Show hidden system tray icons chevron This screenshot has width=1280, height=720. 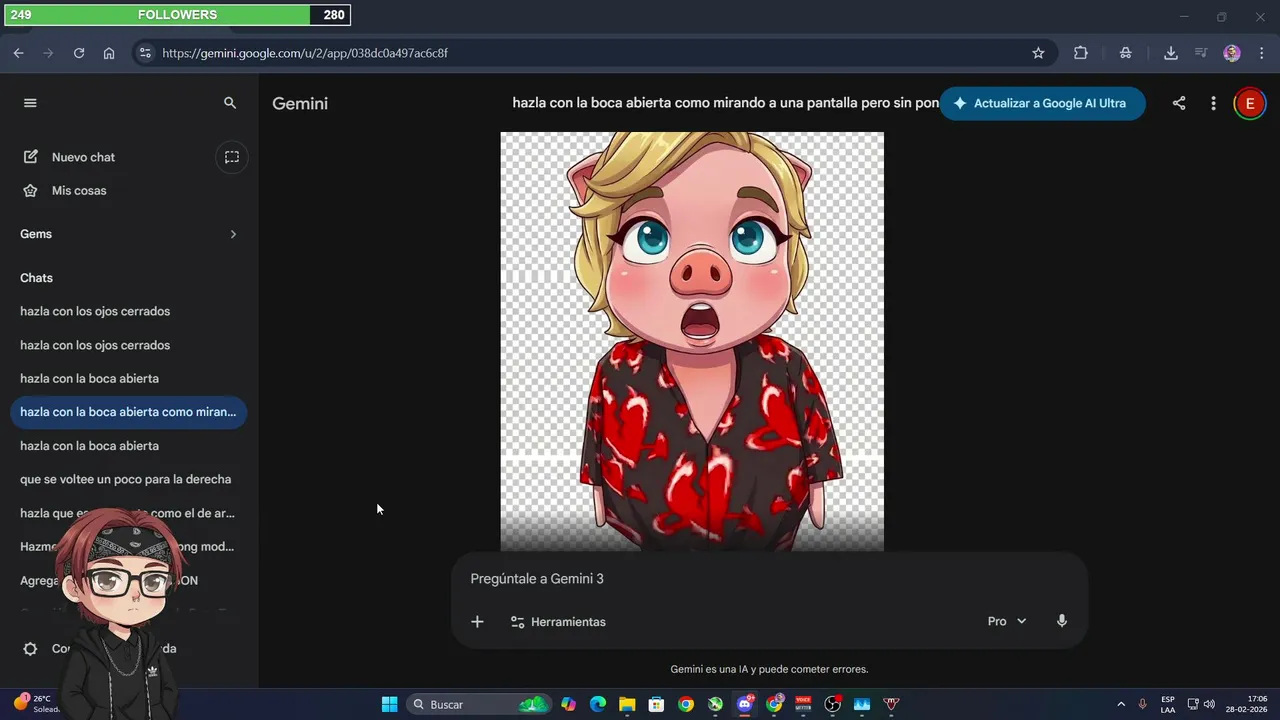click(1121, 704)
